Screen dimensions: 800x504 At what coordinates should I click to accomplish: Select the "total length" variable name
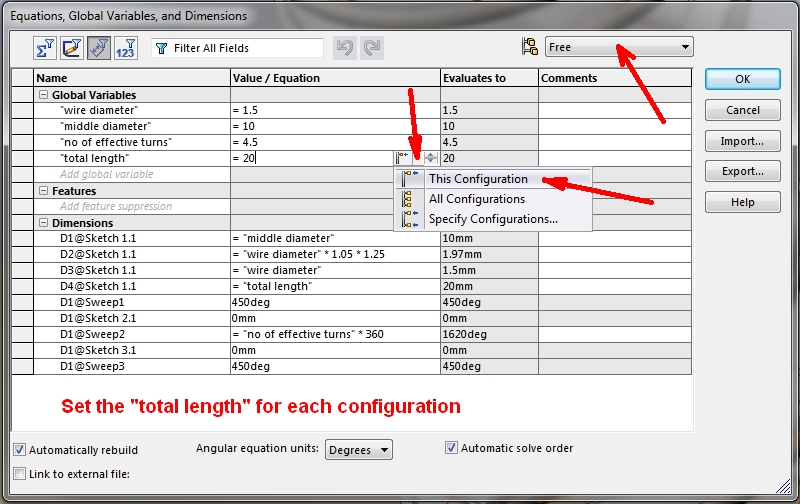[x=95, y=158]
